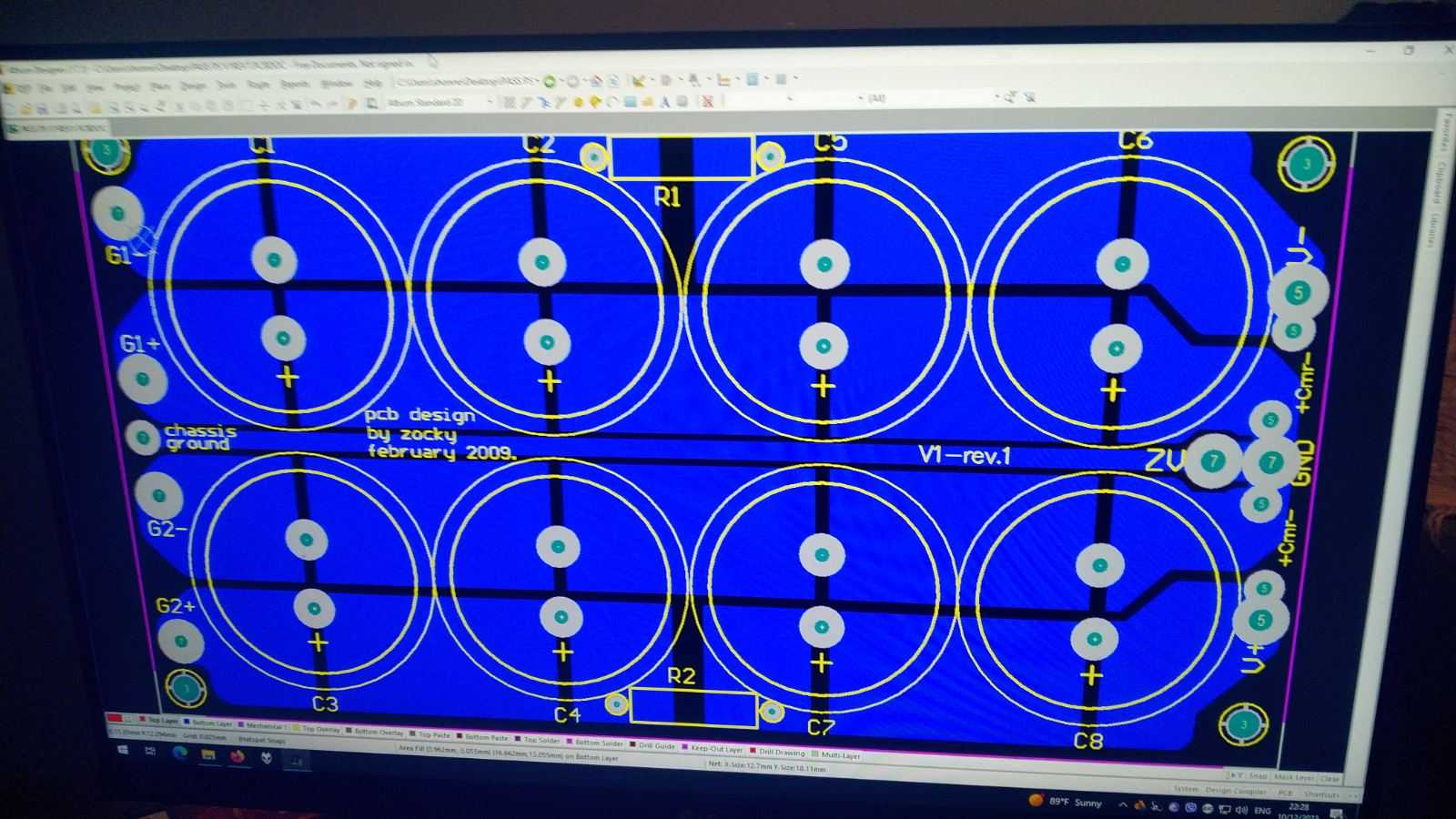This screenshot has height=819, width=1456.
Task: Select the Place String 'A' tool
Action: 664,102
